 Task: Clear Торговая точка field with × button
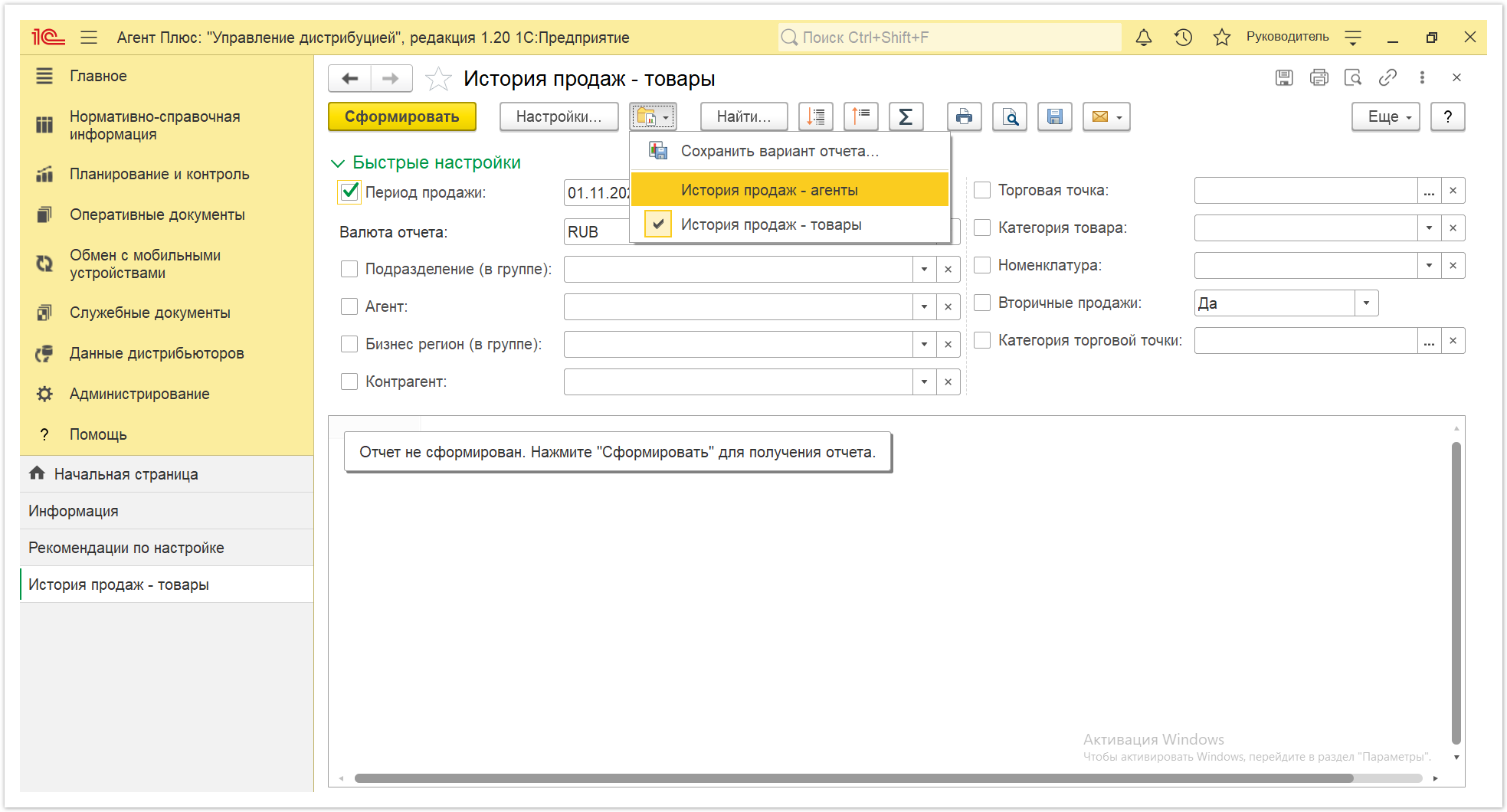pos(1453,190)
